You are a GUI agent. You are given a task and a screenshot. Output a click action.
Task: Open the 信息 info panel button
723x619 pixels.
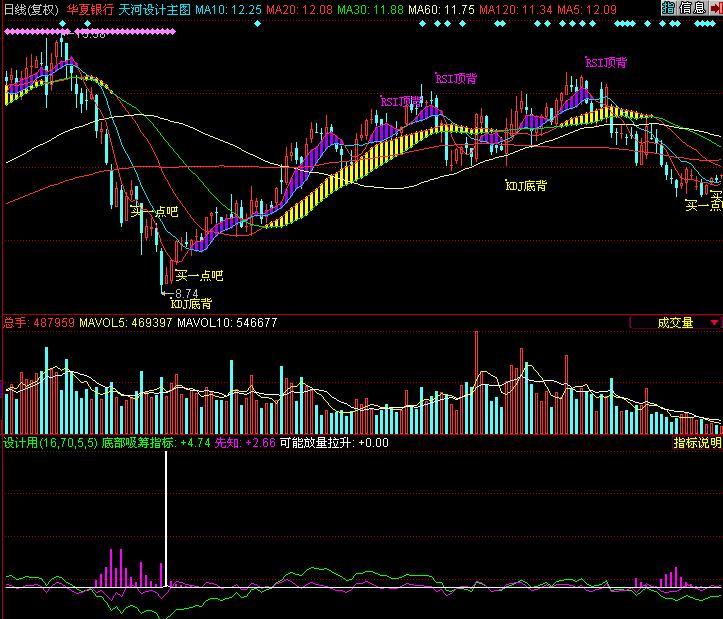[692, 8]
